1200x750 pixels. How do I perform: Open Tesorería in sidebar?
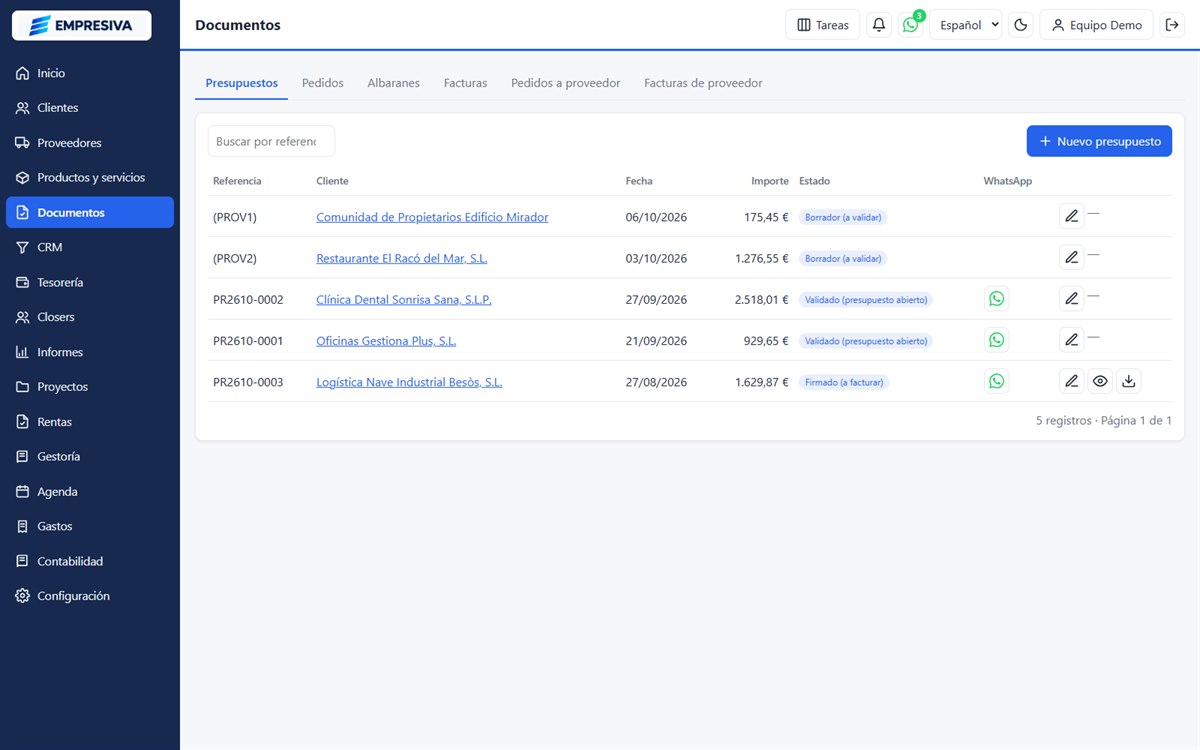(x=90, y=282)
